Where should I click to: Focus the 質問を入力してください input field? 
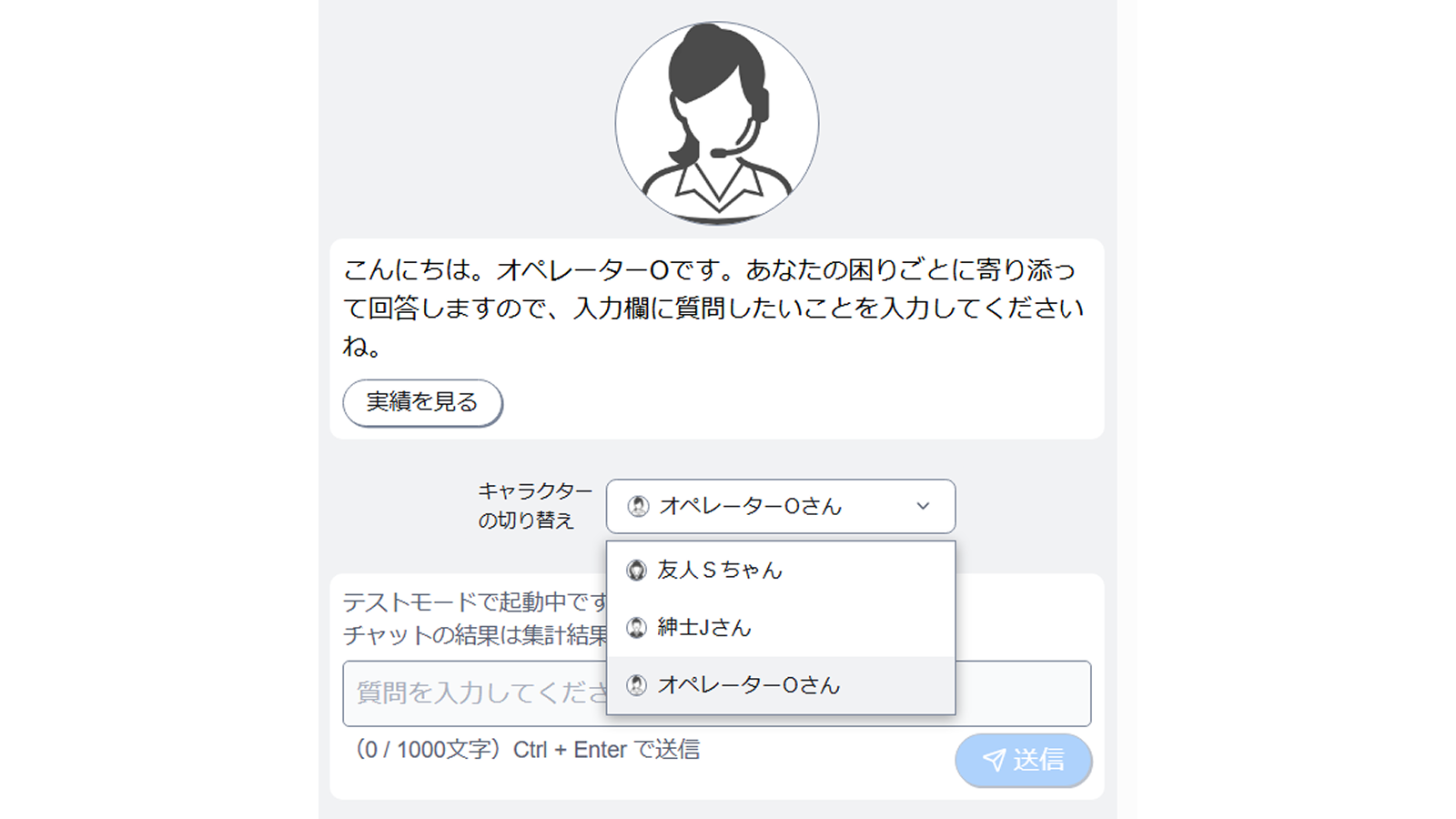coord(717,693)
